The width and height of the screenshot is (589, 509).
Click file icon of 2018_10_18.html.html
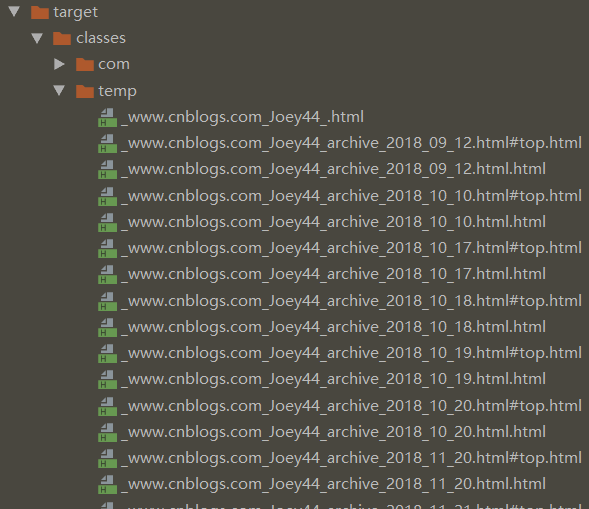107,327
